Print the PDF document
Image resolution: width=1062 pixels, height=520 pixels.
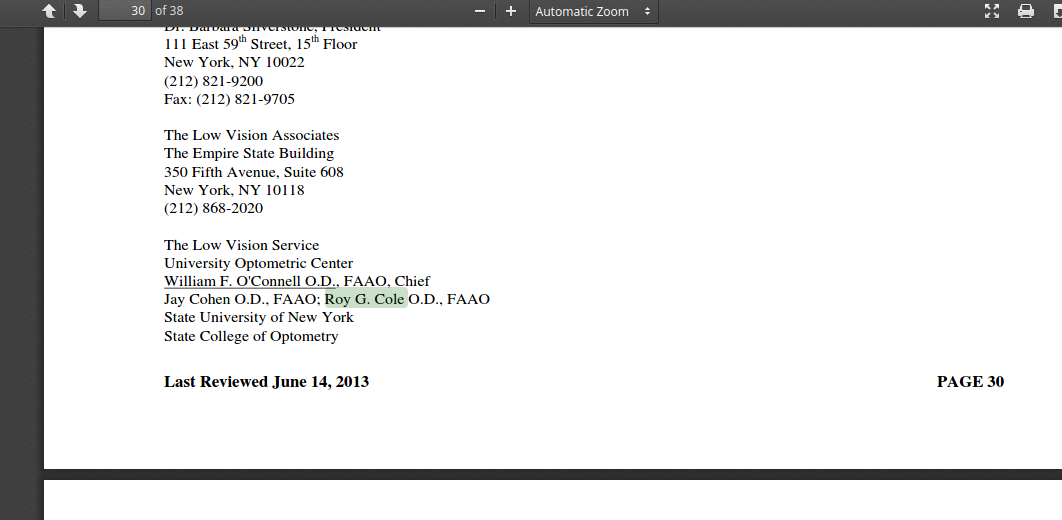click(x=1026, y=11)
